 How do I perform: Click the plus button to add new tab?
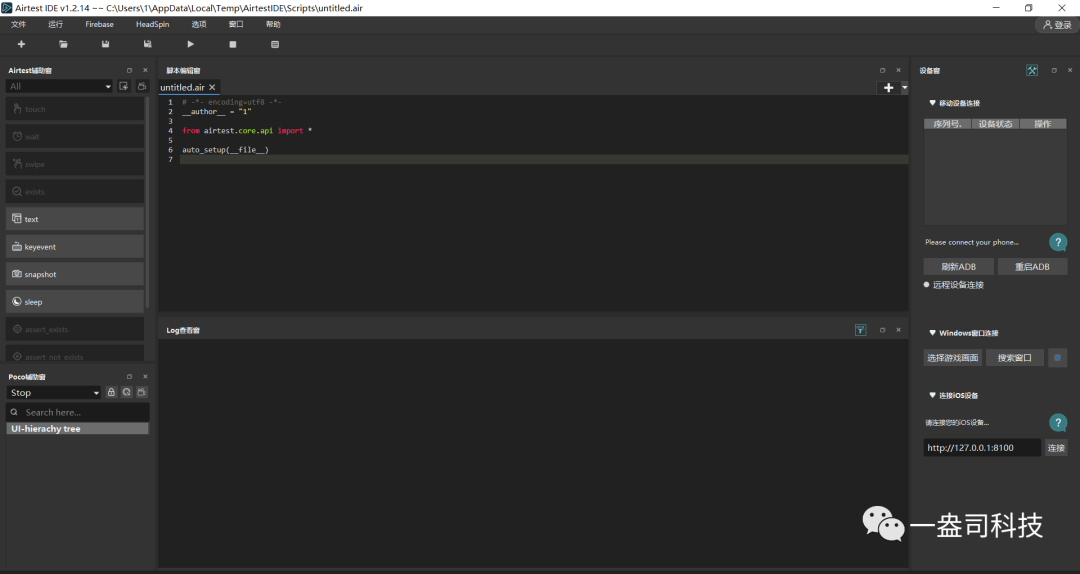(889, 88)
